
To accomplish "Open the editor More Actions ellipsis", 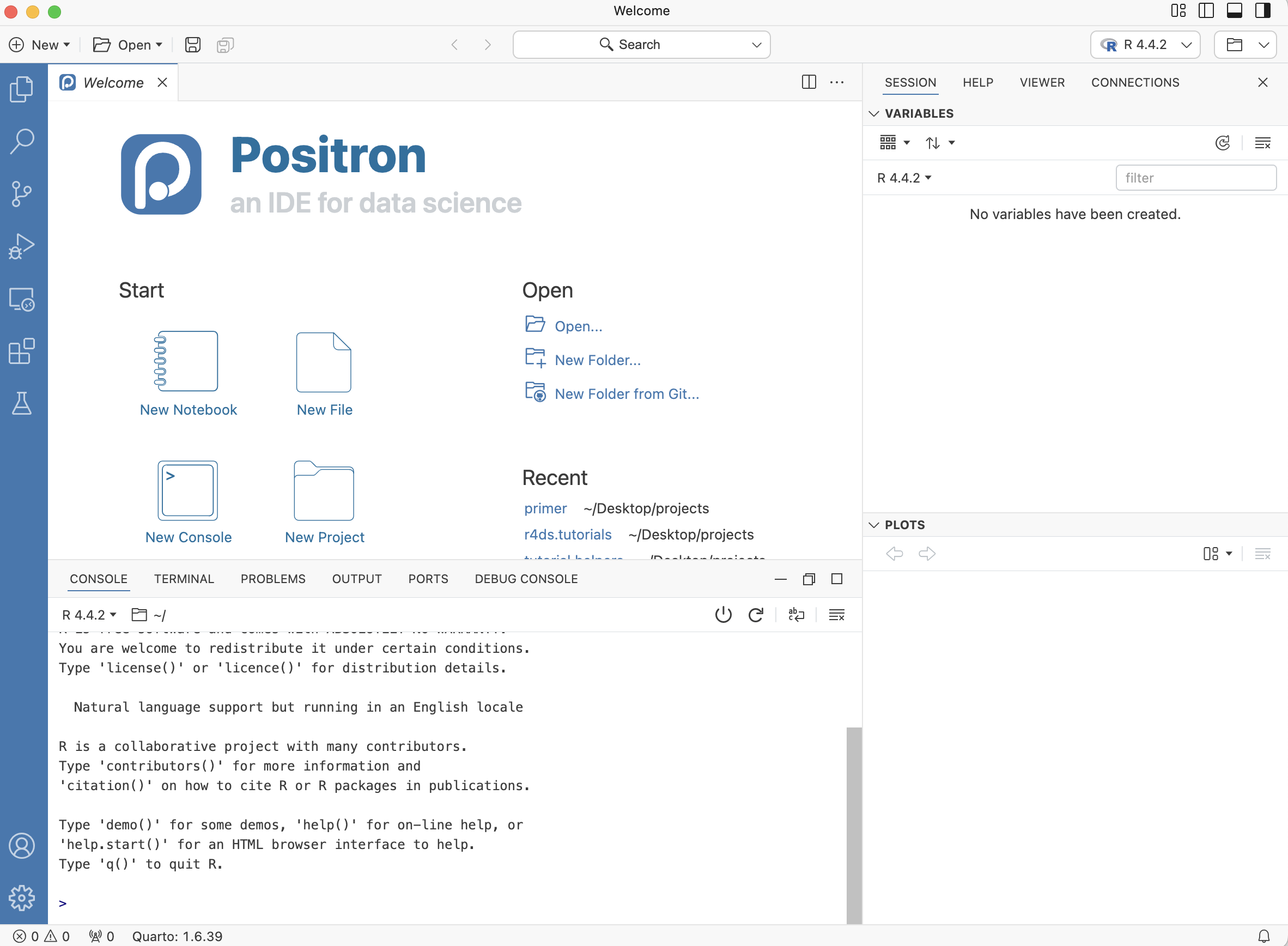I will pos(837,82).
